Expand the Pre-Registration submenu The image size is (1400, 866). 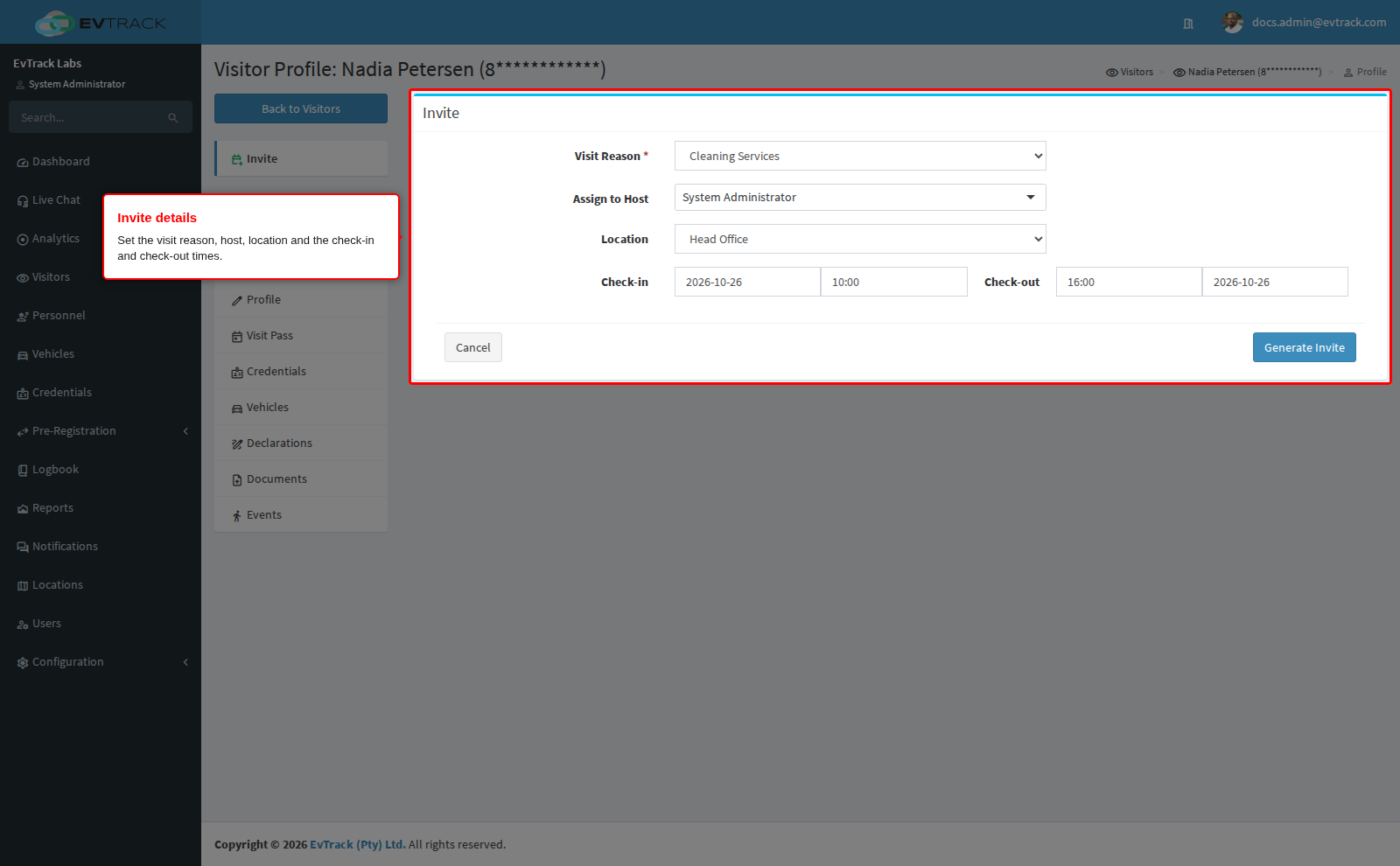(101, 431)
